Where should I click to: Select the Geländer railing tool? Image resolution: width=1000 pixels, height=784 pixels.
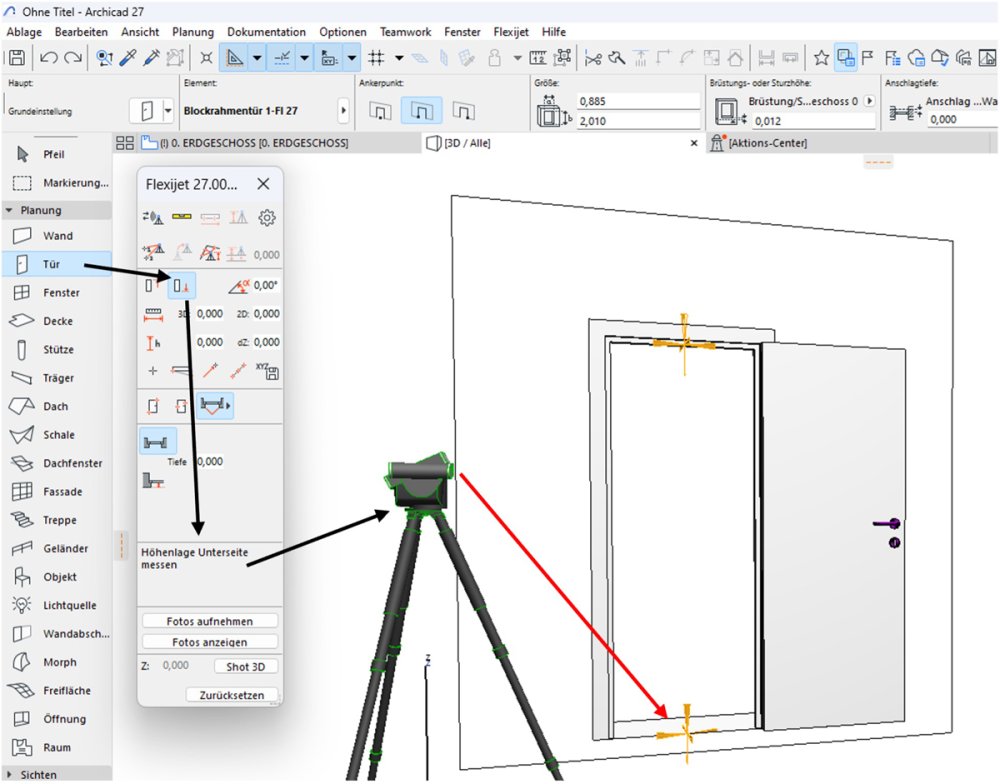click(56, 548)
